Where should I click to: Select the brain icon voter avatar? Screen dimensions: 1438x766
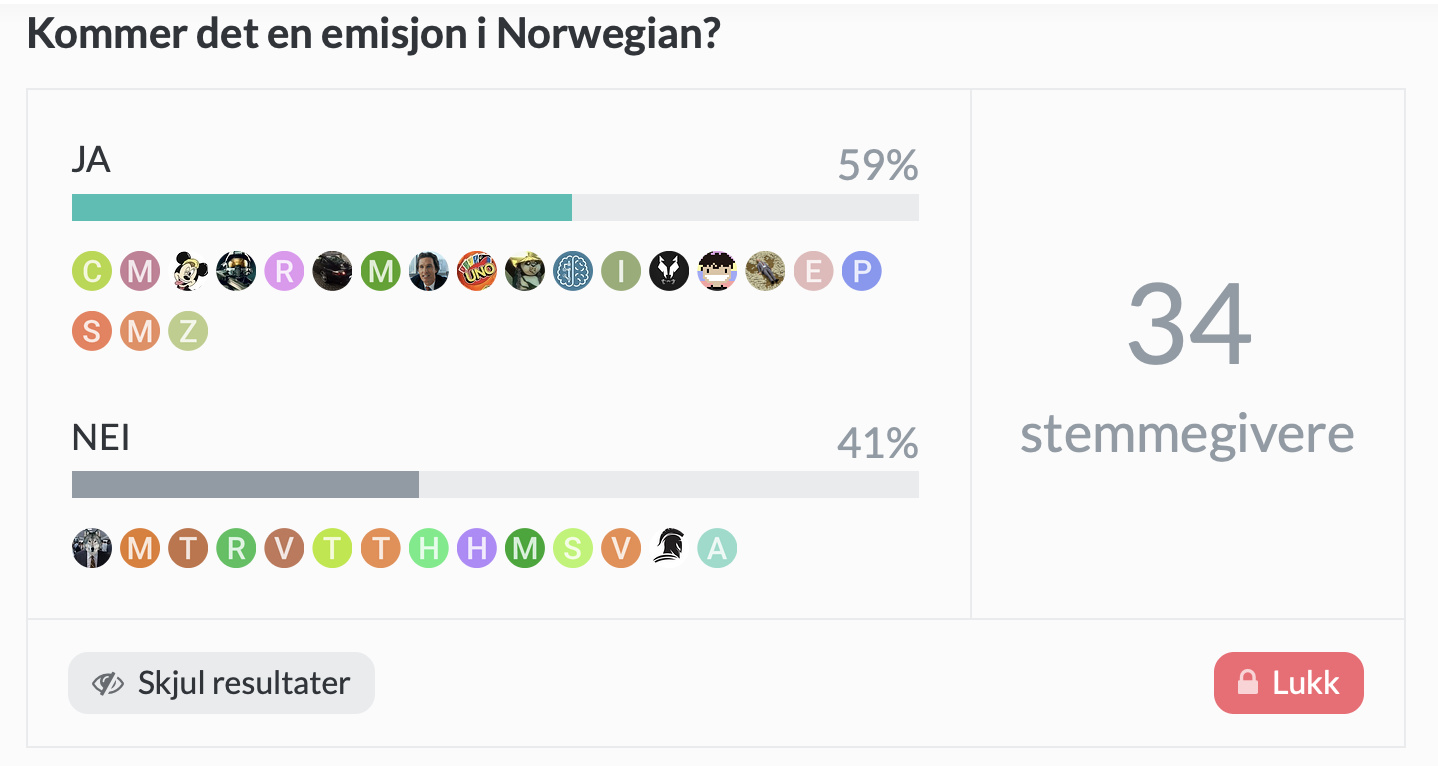tap(573, 271)
